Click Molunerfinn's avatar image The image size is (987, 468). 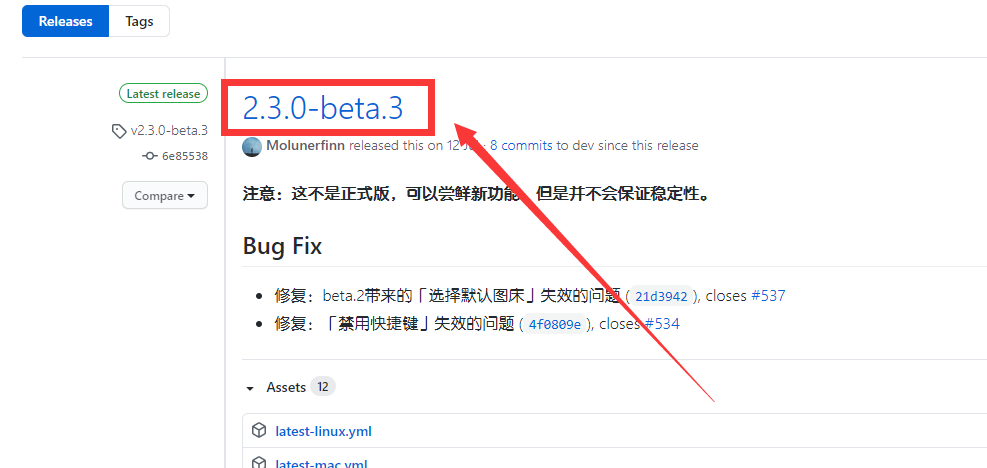pyautogui.click(x=252, y=146)
